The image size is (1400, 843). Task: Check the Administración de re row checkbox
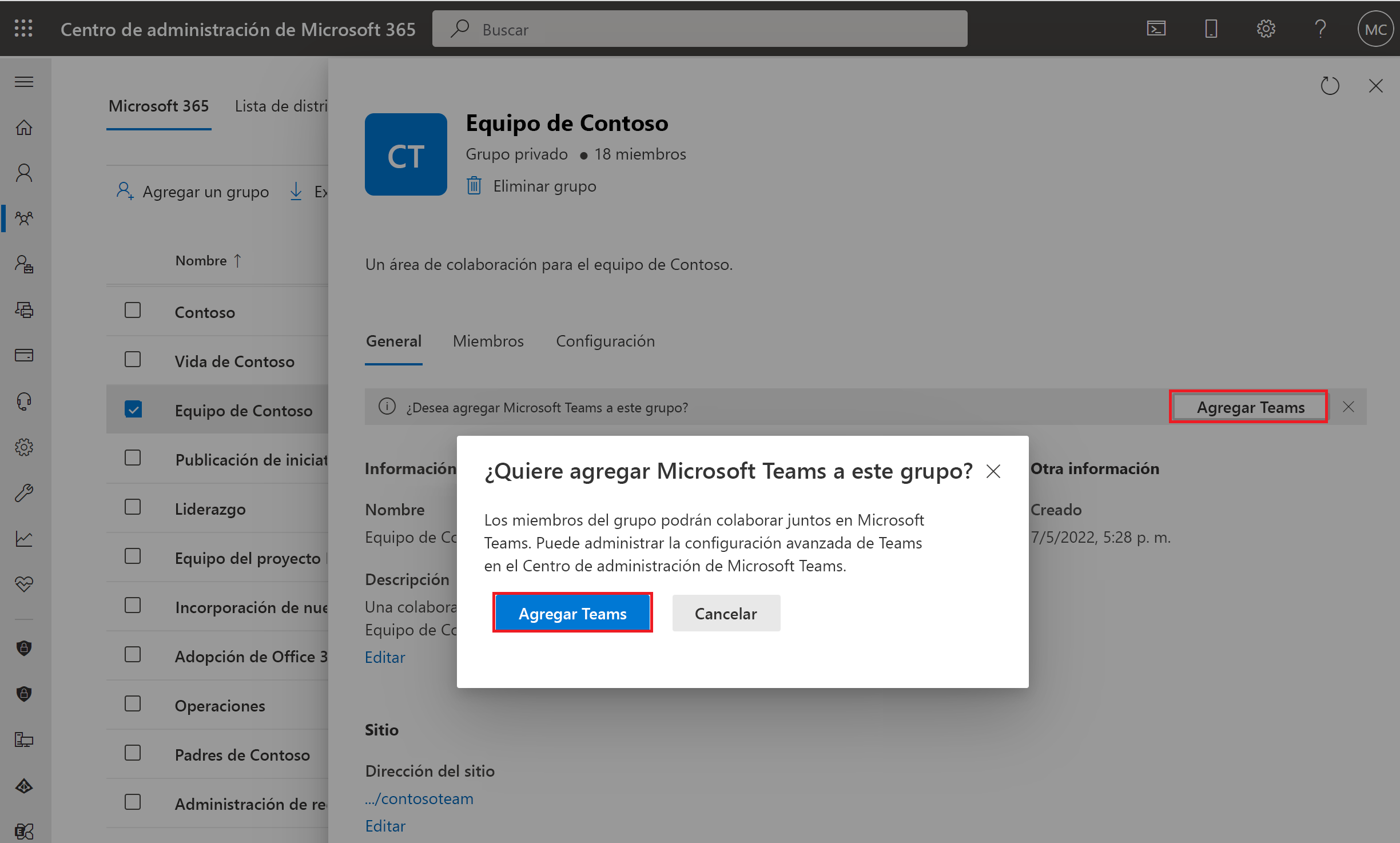pos(133,802)
